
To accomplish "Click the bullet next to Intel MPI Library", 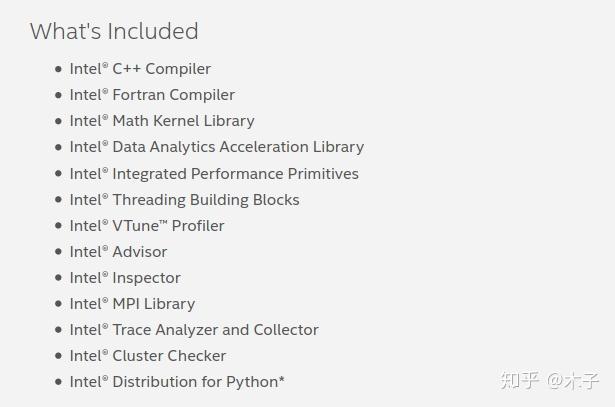I will tap(58, 304).
